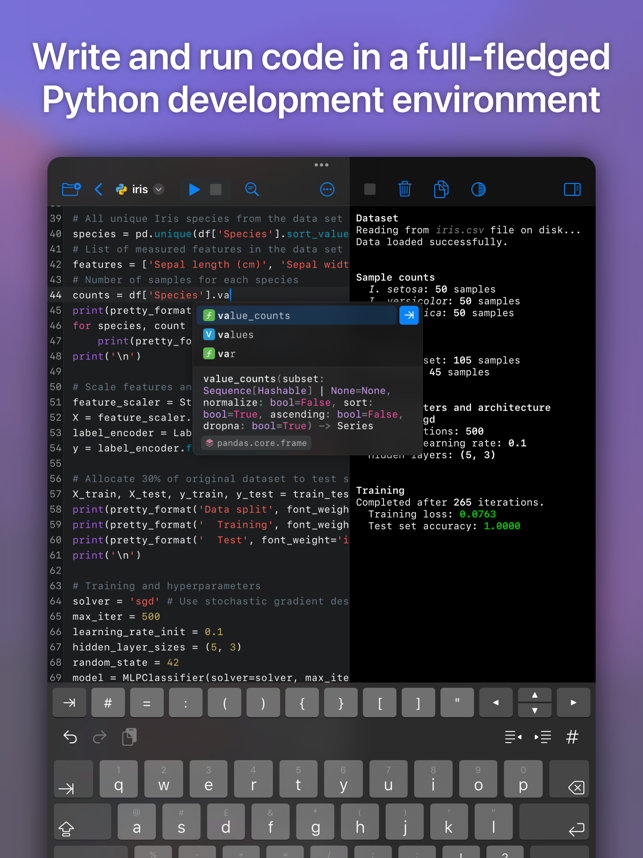Stop the console process square

point(370,189)
